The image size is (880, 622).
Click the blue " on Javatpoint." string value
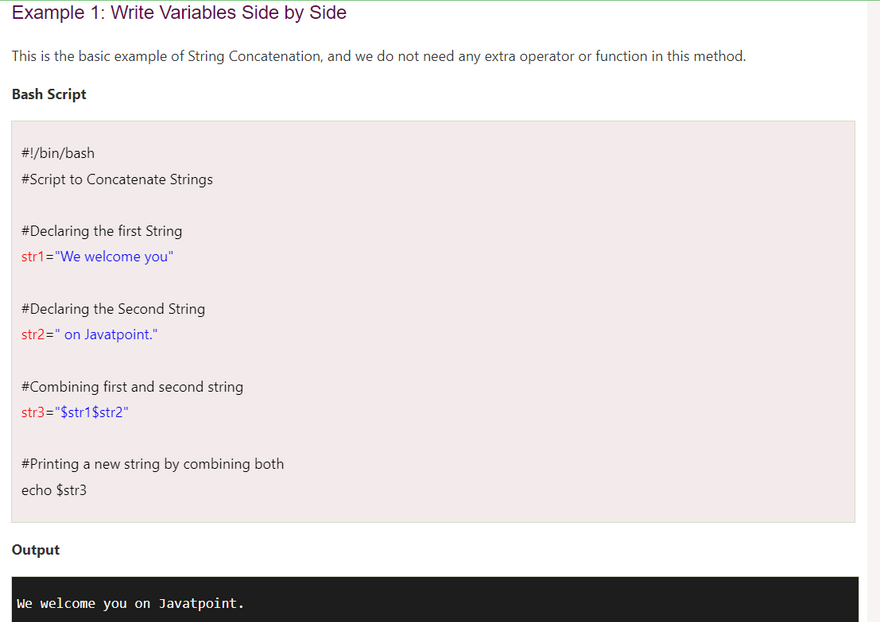pyautogui.click(x=106, y=335)
